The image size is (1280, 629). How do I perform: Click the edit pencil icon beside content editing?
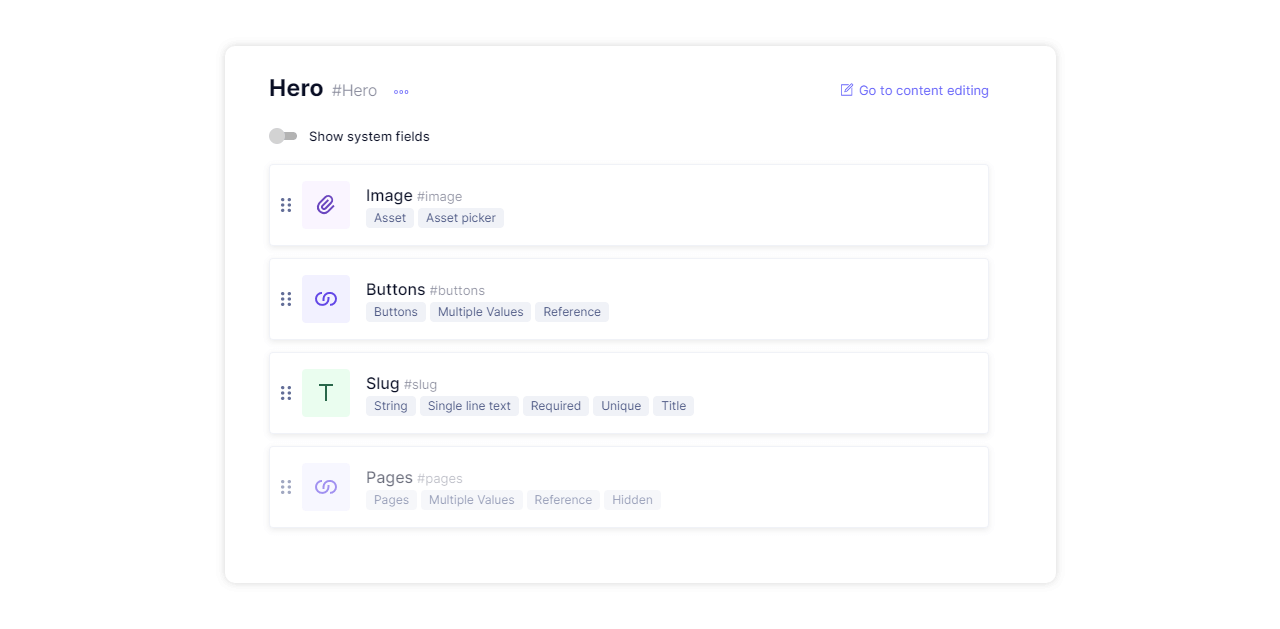pyautogui.click(x=847, y=90)
